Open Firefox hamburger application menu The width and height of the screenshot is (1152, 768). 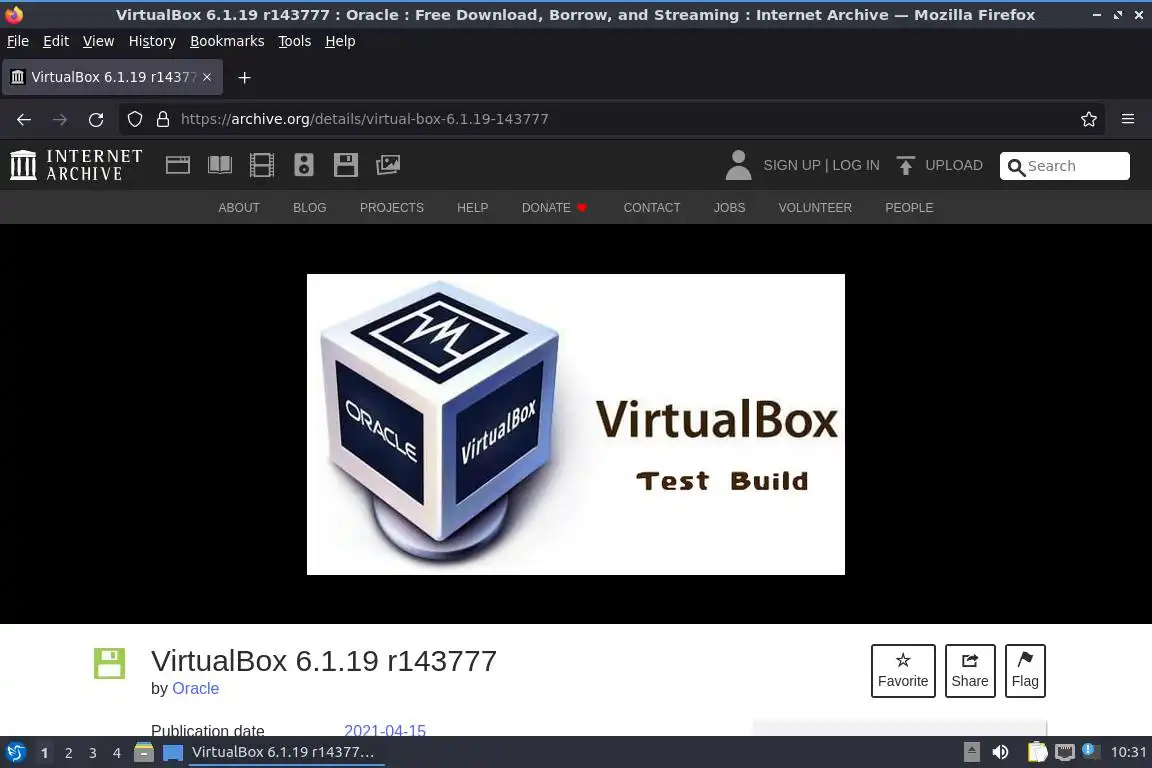click(1128, 119)
